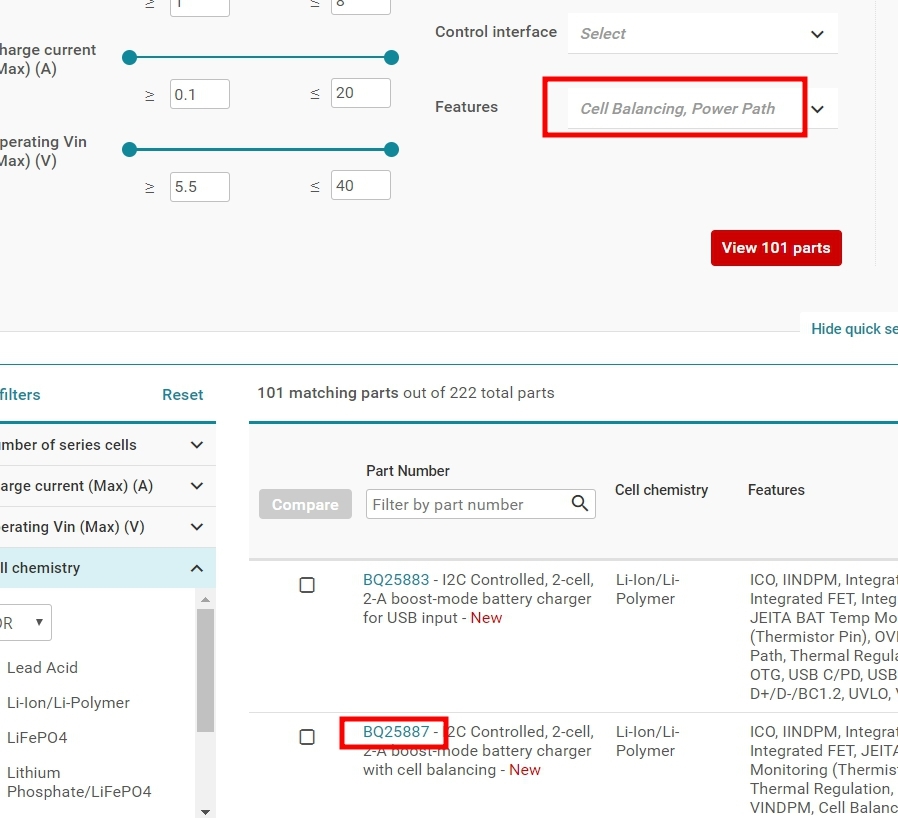Click the operating Vin maximum field 40
Viewport: 898px width, 818px height.
(361, 185)
